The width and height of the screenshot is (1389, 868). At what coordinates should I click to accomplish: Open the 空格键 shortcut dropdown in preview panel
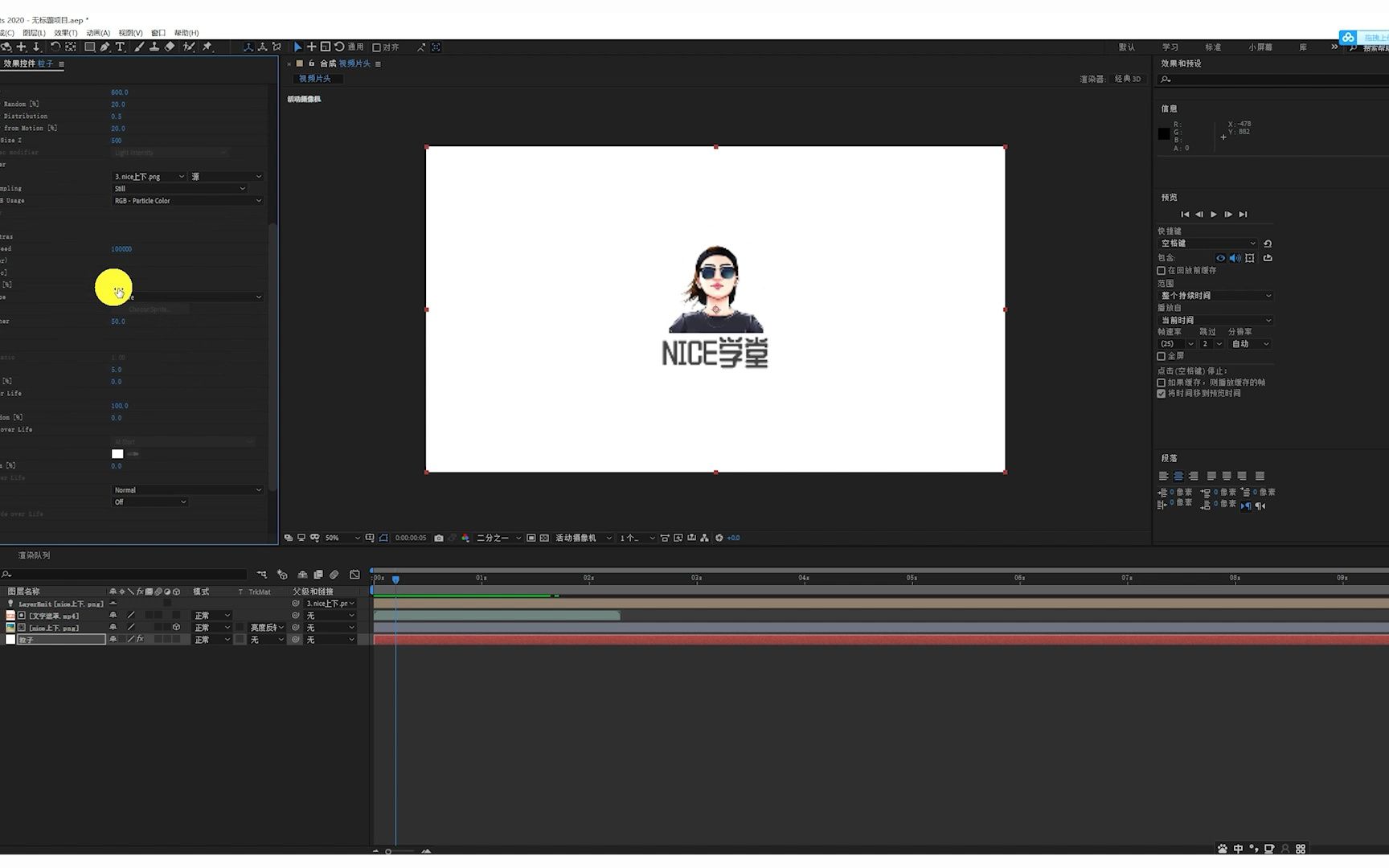[x=1207, y=244]
